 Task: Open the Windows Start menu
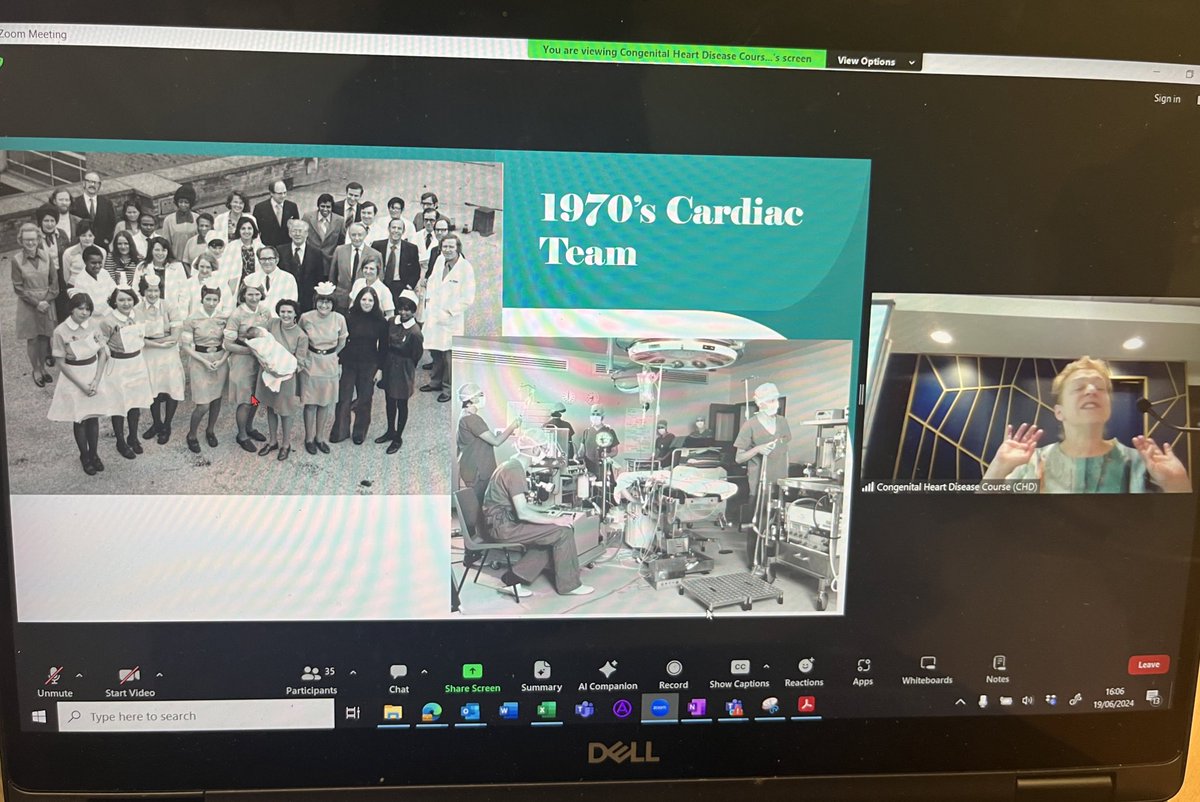tap(39, 716)
